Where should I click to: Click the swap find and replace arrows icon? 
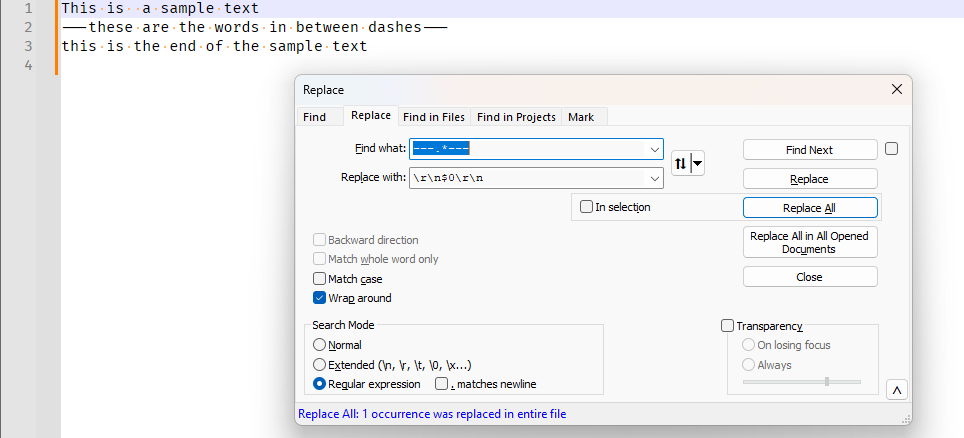pyautogui.click(x=680, y=164)
